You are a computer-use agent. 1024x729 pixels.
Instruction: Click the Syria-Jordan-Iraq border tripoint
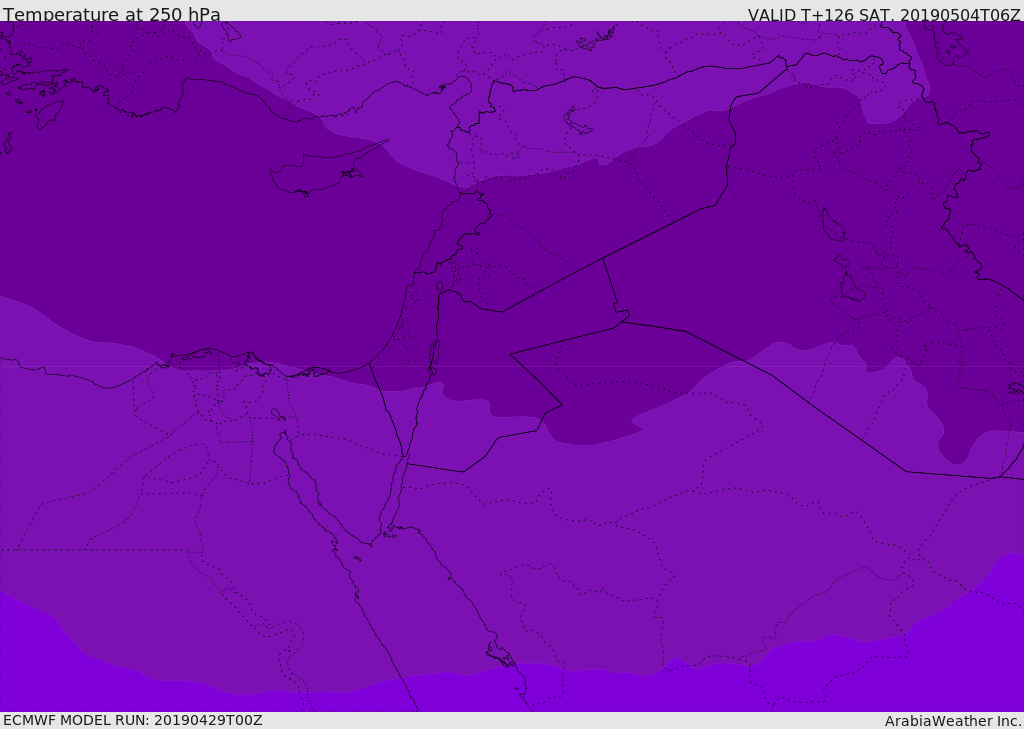(603, 259)
